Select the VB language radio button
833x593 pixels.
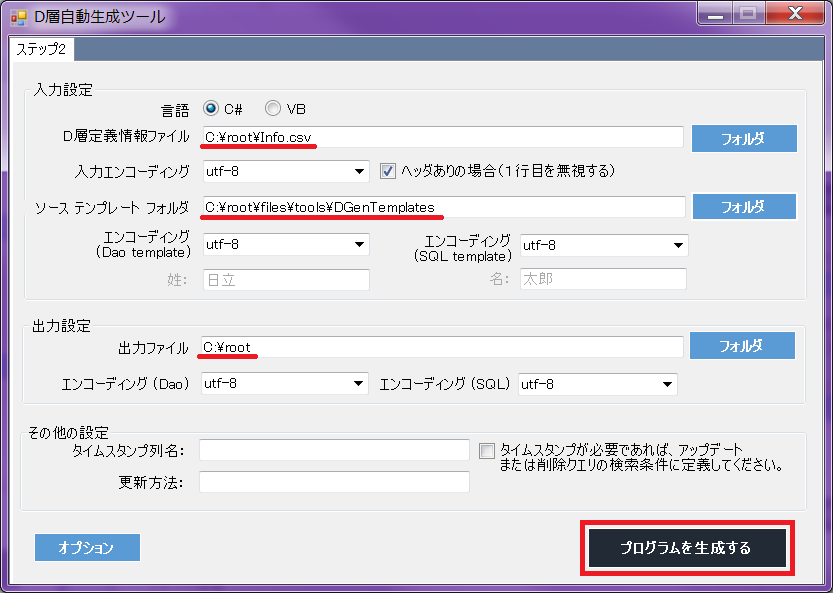coord(272,108)
